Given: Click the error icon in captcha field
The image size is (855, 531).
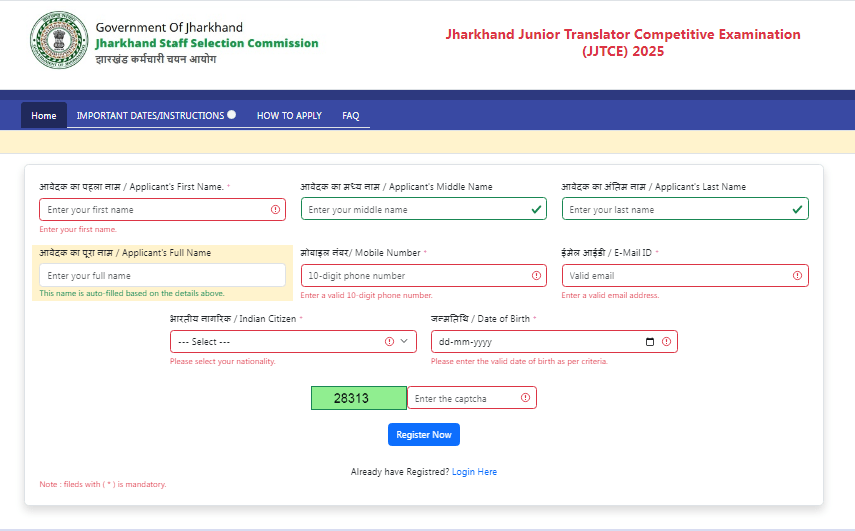Looking at the screenshot, I should (525, 398).
